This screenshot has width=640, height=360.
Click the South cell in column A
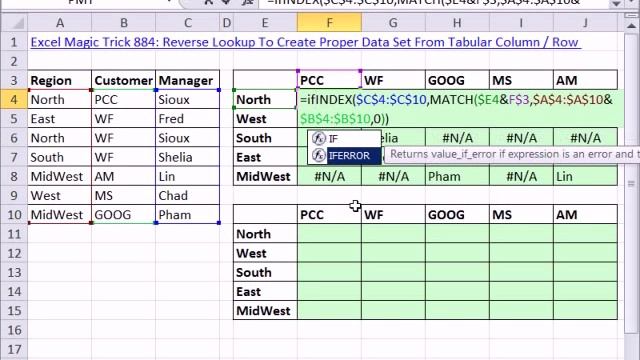(x=60, y=157)
